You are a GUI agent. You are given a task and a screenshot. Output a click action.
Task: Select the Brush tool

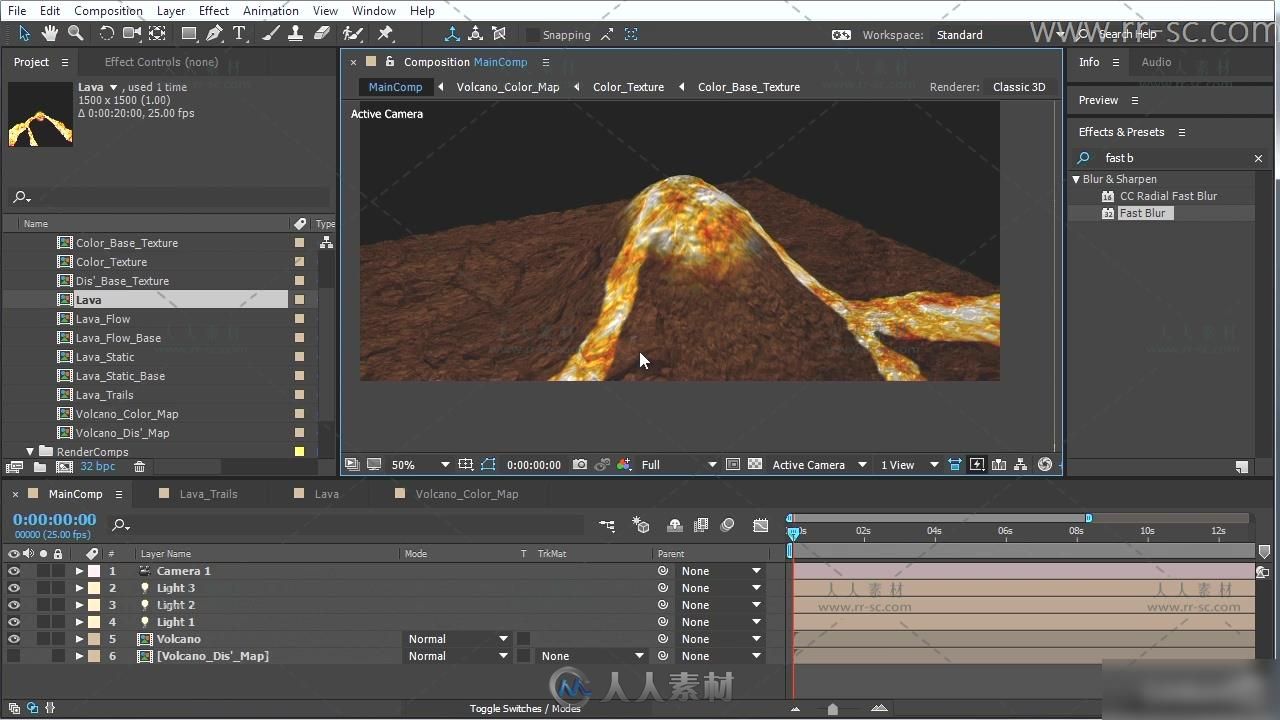271,34
